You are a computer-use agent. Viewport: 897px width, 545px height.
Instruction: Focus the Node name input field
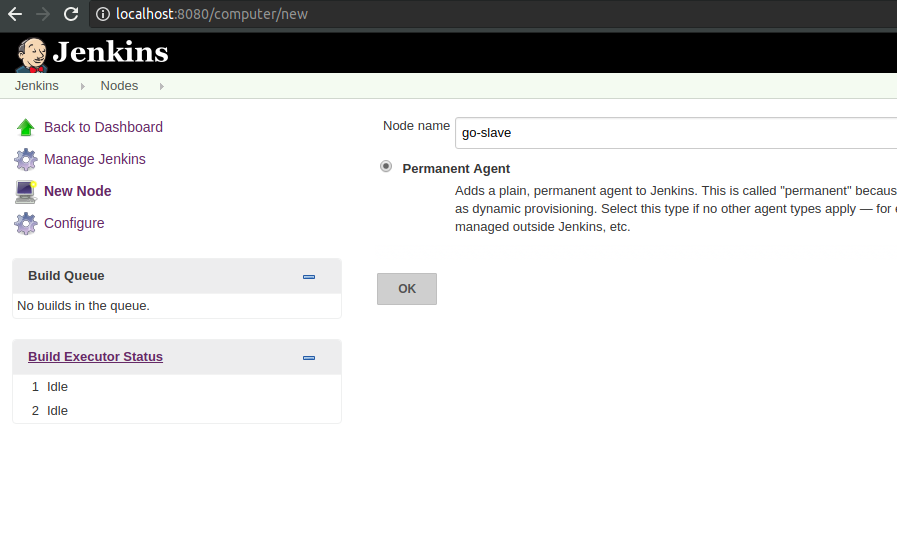(676, 133)
